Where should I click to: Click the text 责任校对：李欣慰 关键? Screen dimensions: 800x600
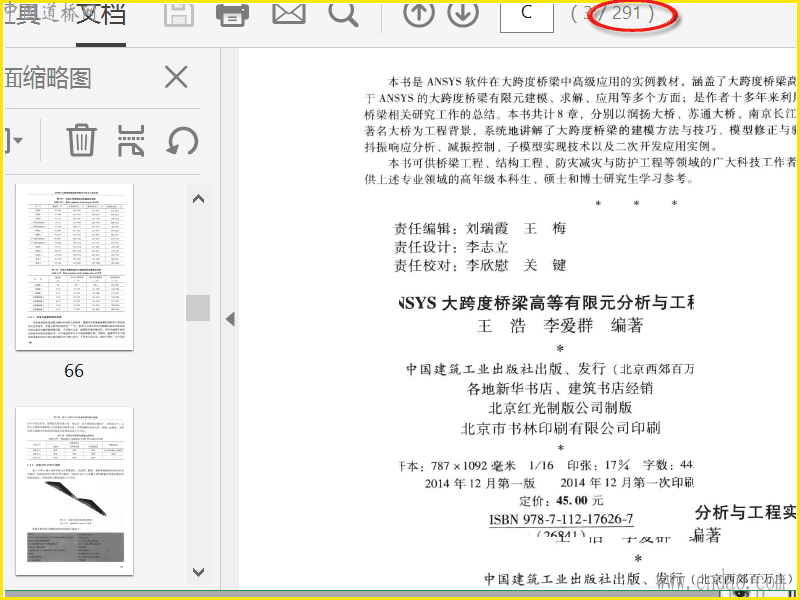480,265
